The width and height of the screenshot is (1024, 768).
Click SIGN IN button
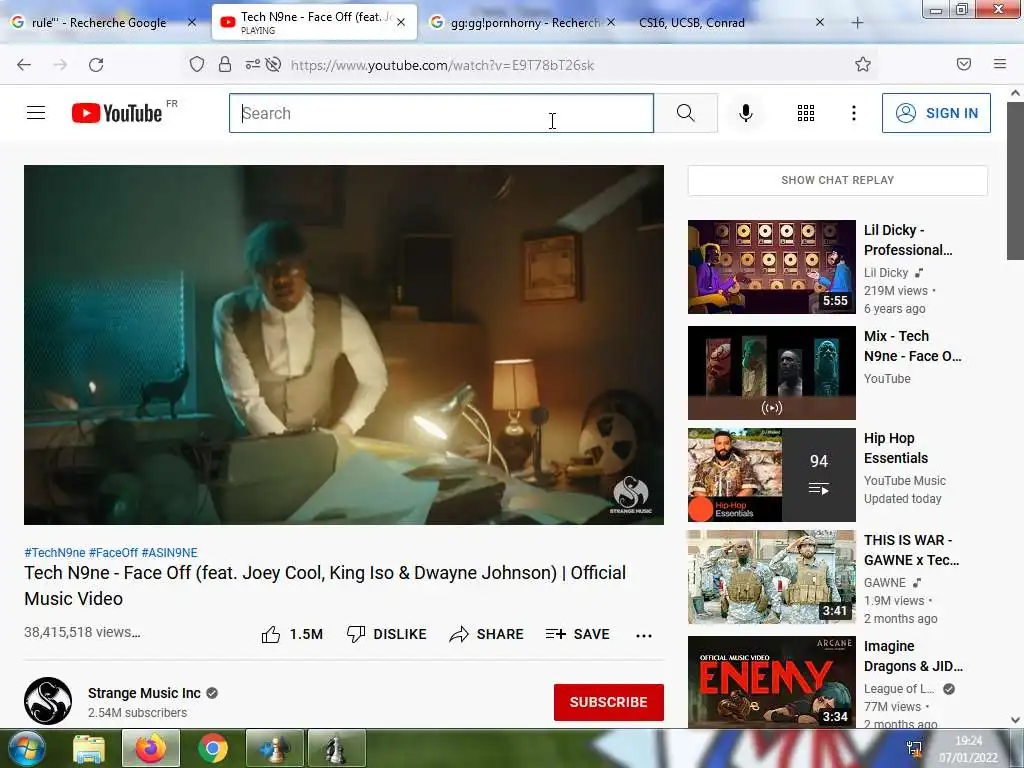click(x=936, y=113)
